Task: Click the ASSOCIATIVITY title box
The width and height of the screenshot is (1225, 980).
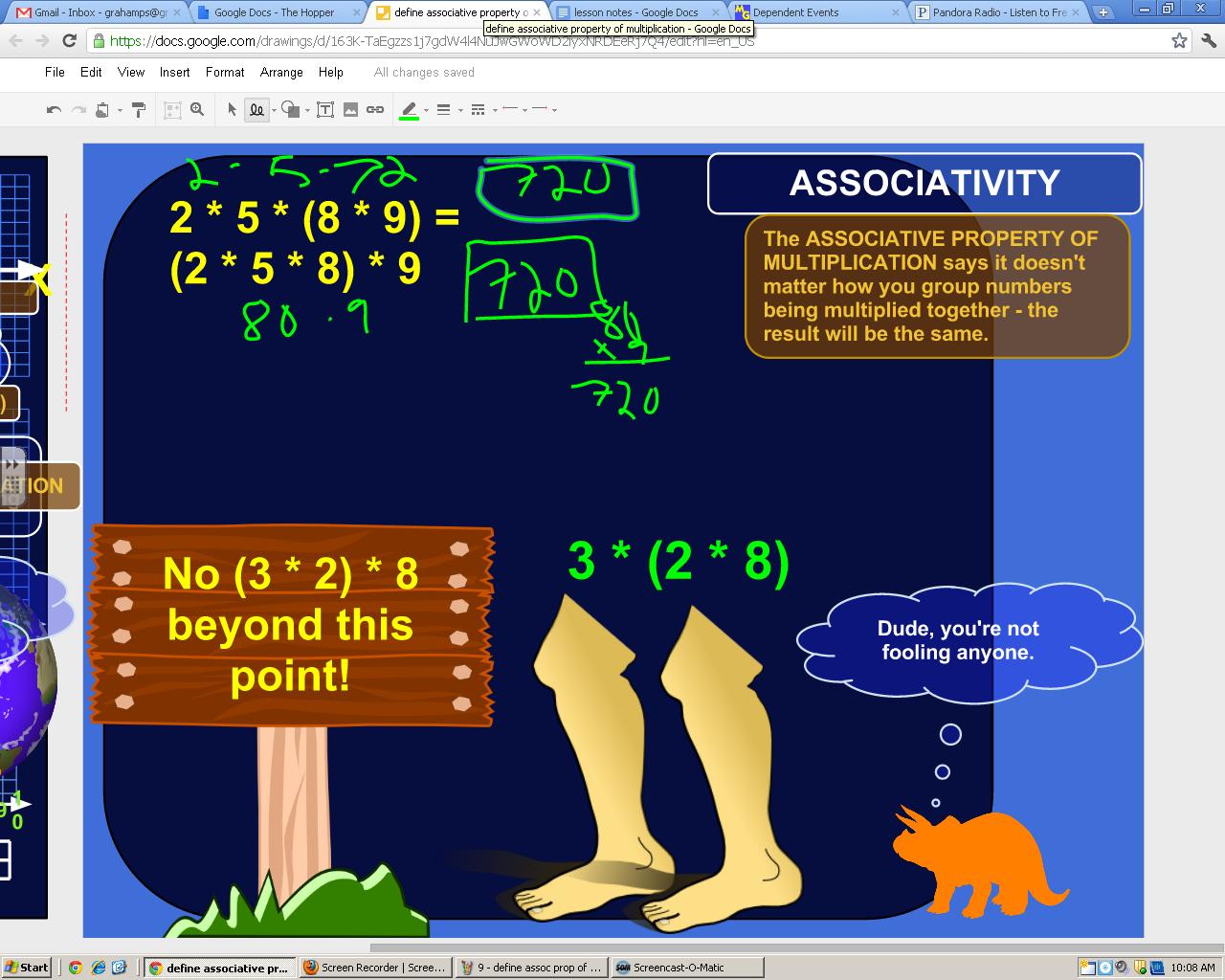Action: coord(924,183)
